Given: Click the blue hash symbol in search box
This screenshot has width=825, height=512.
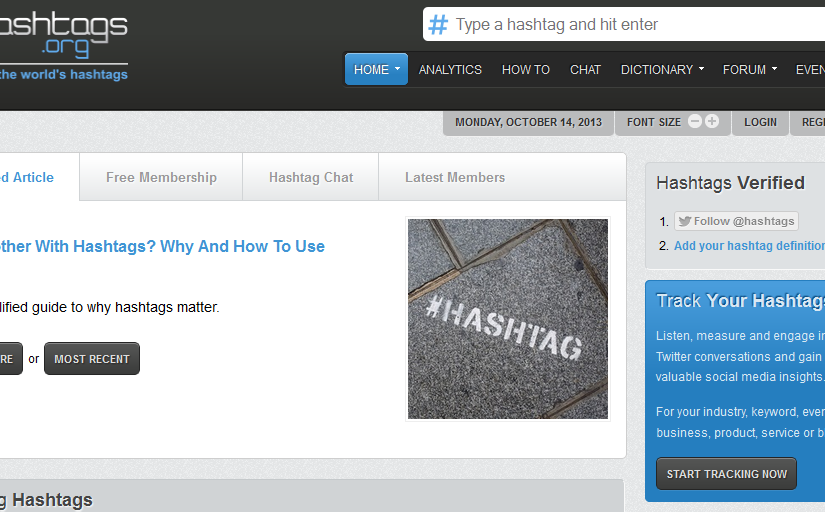Looking at the screenshot, I should (438, 25).
